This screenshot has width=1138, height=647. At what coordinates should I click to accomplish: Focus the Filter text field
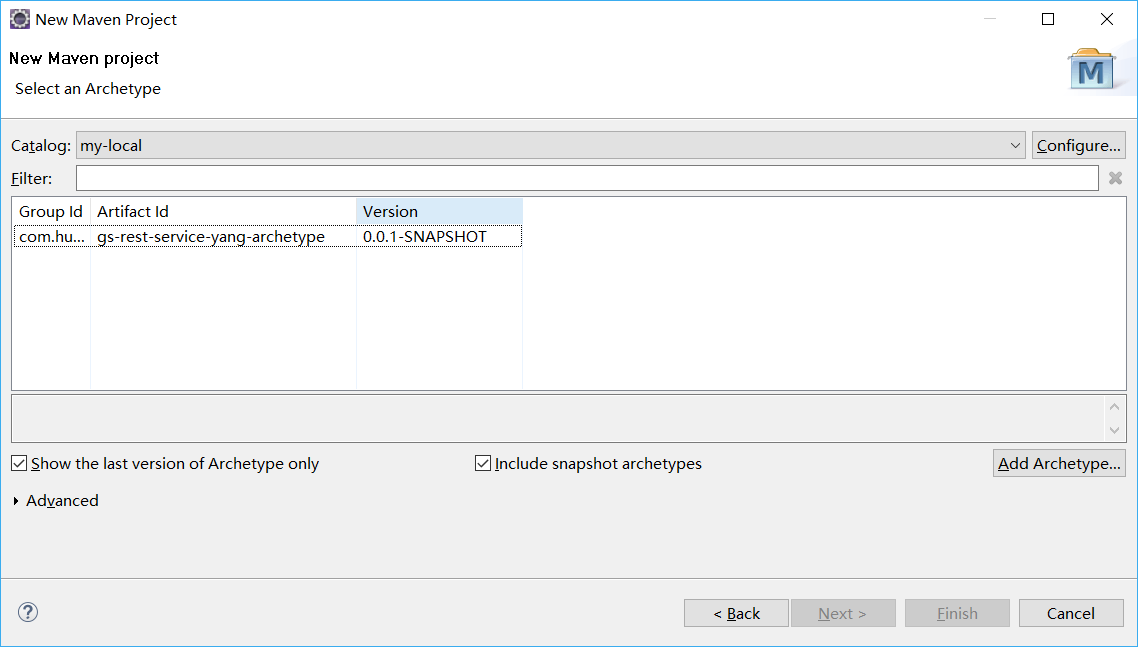coord(587,178)
